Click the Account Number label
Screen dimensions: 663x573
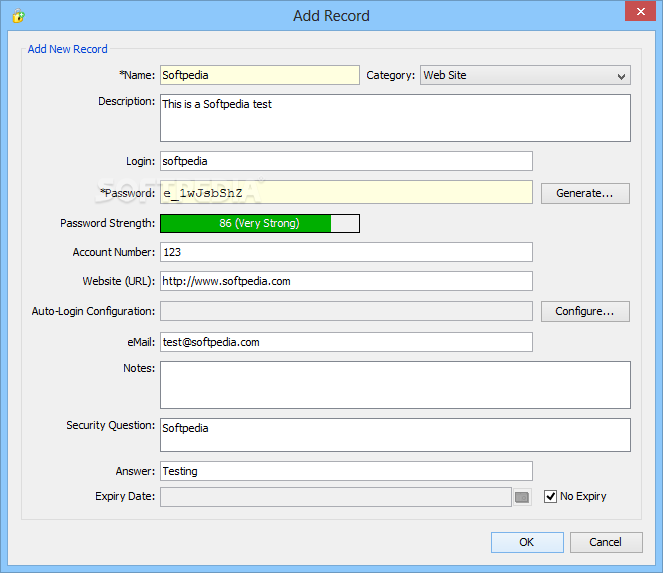pos(114,252)
